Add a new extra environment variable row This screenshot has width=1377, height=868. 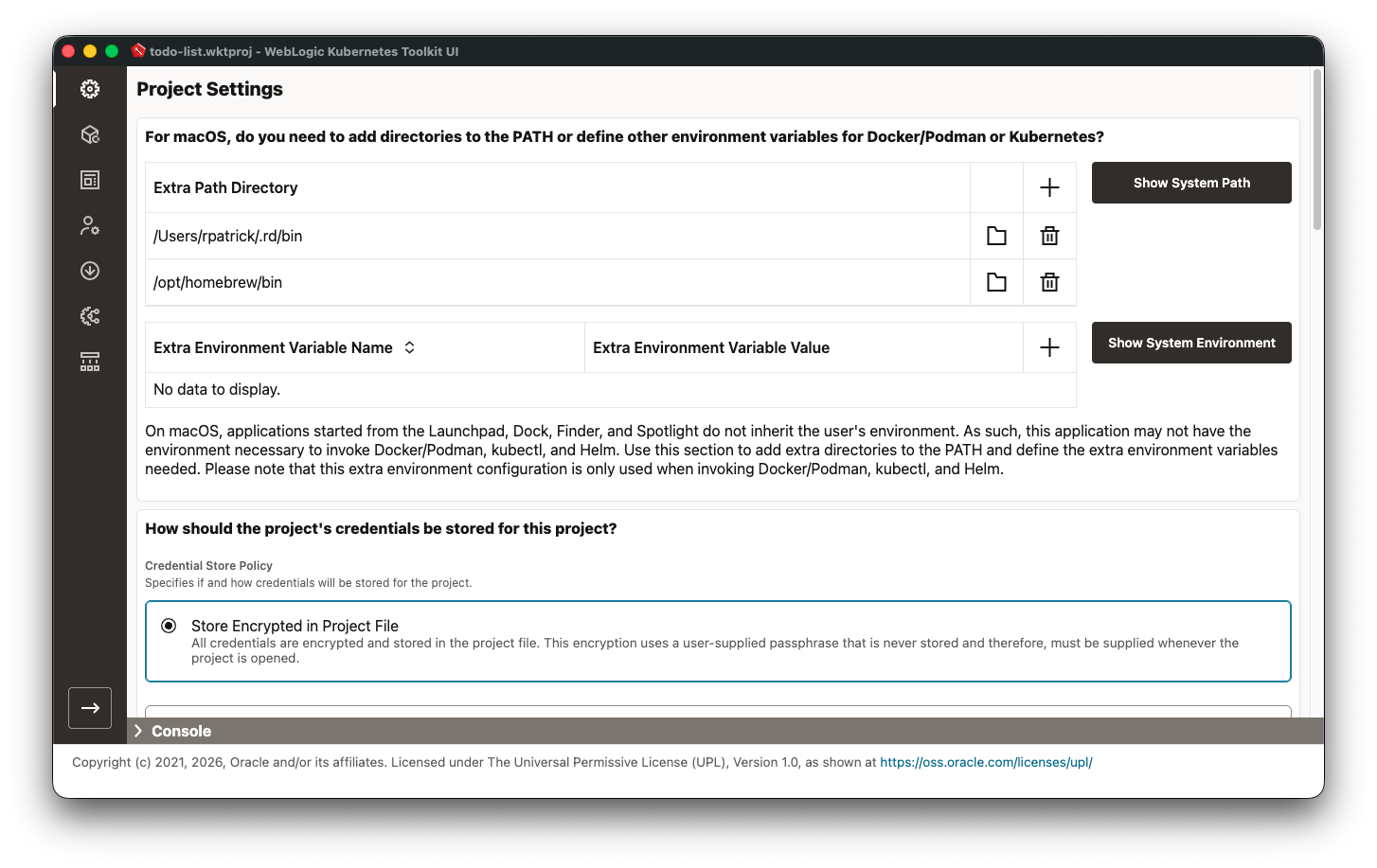pos(1049,347)
